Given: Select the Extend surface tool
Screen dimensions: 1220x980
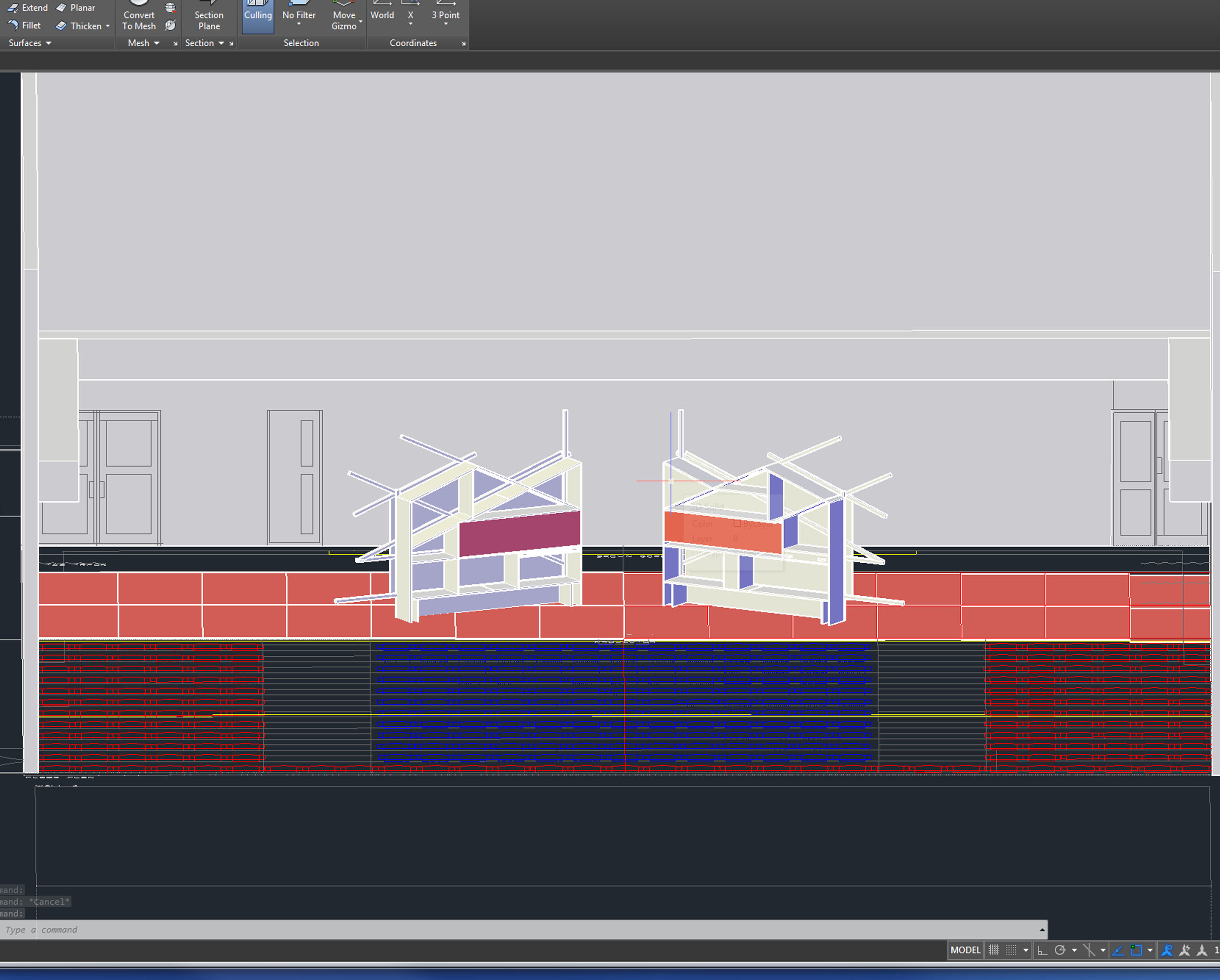Looking at the screenshot, I should click(28, 8).
